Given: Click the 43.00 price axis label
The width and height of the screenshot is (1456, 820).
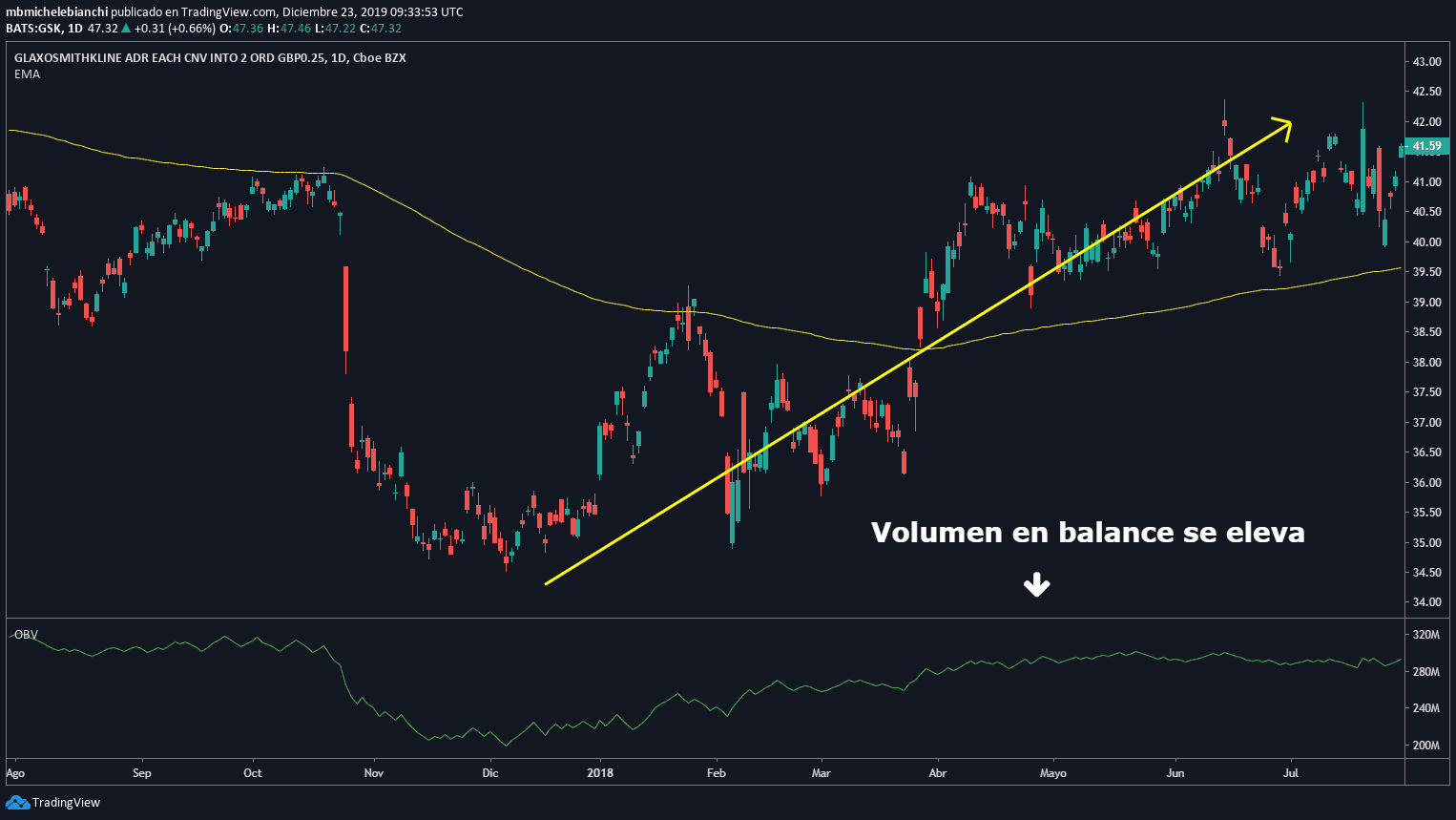Looking at the screenshot, I should click(1427, 62).
